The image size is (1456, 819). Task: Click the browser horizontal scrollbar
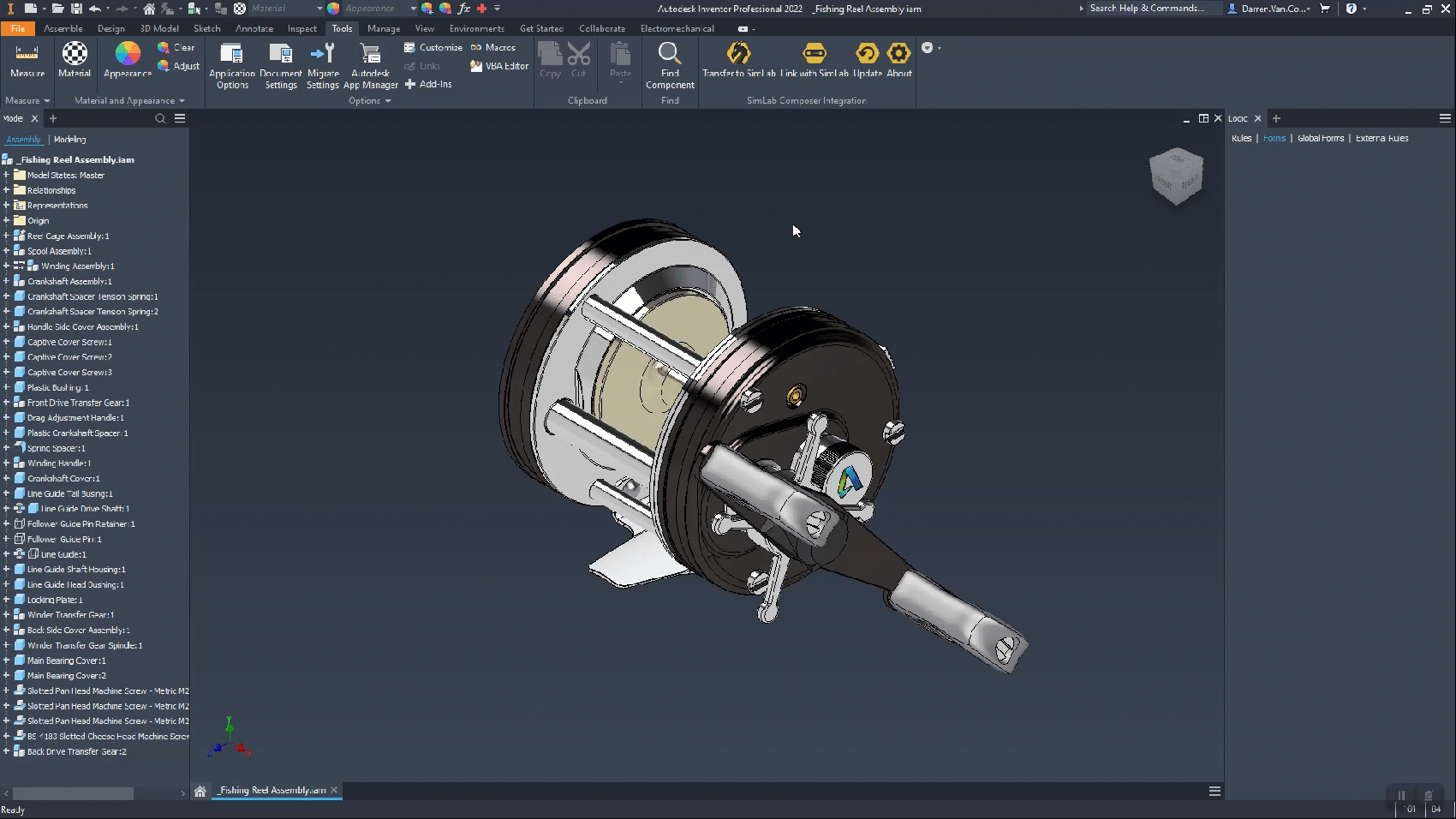pos(73,793)
